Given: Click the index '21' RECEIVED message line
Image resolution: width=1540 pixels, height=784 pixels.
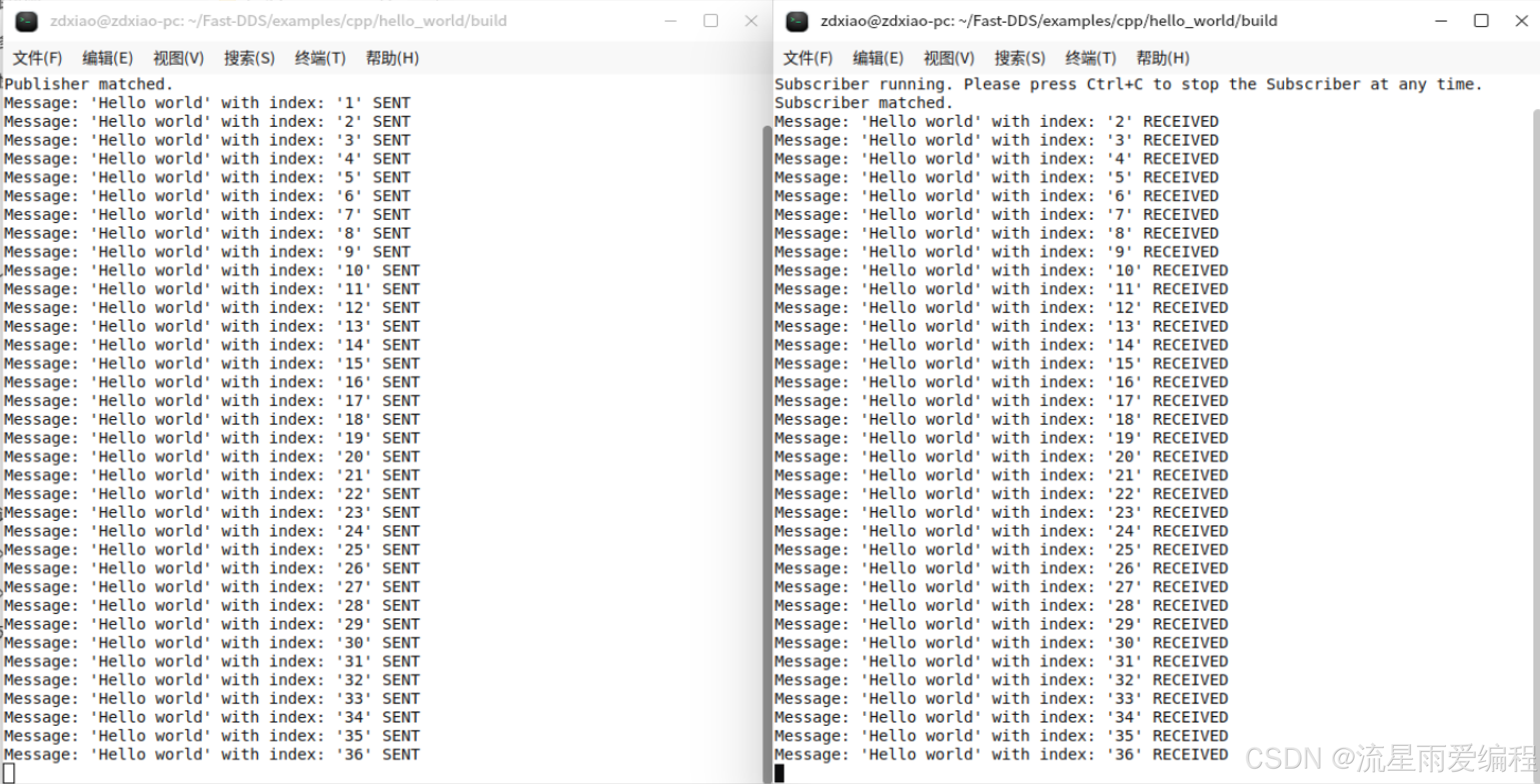Looking at the screenshot, I should coord(1002,476).
